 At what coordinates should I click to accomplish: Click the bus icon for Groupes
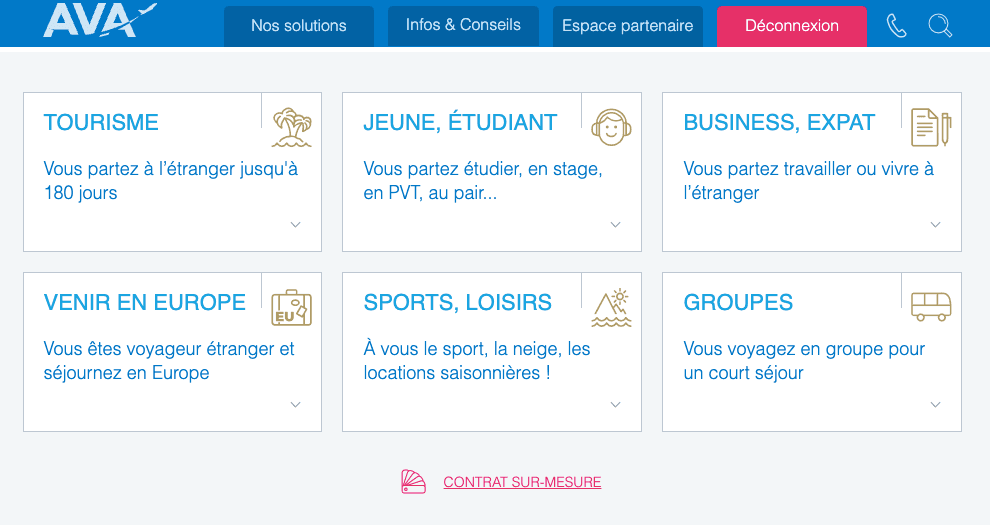(x=931, y=306)
